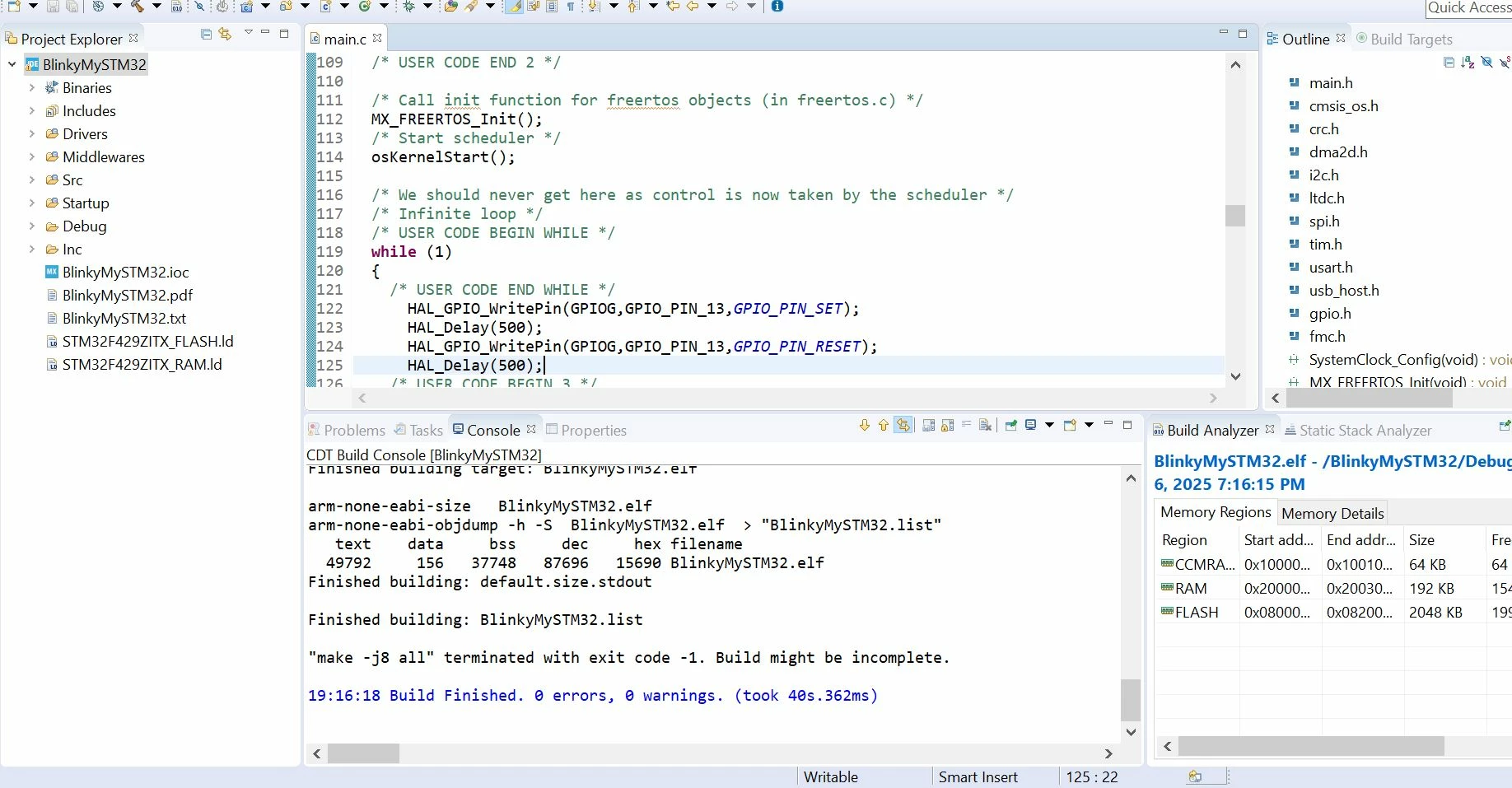Close the main.c editor tab

coord(377,38)
